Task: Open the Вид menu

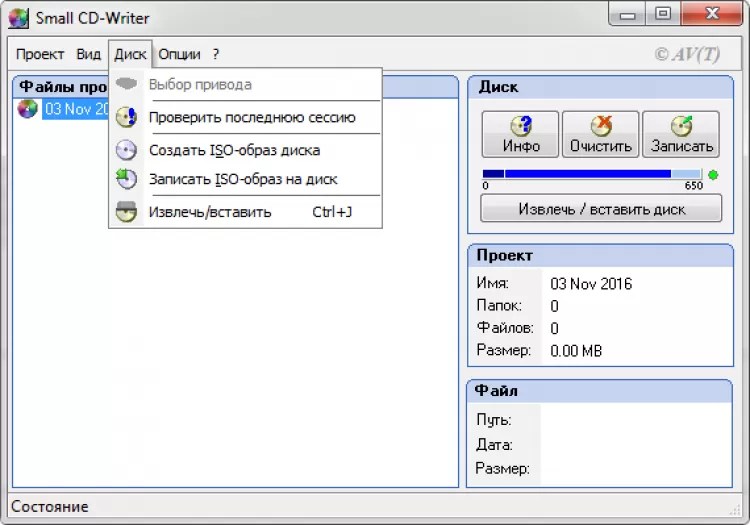Action: 88,54
